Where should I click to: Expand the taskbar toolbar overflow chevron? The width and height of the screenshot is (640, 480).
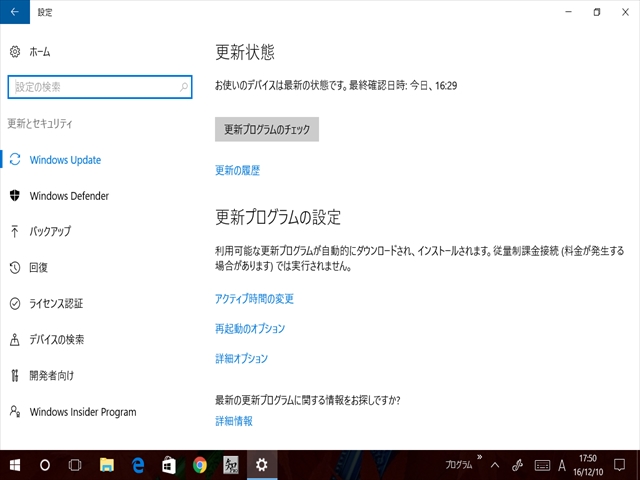coord(478,458)
